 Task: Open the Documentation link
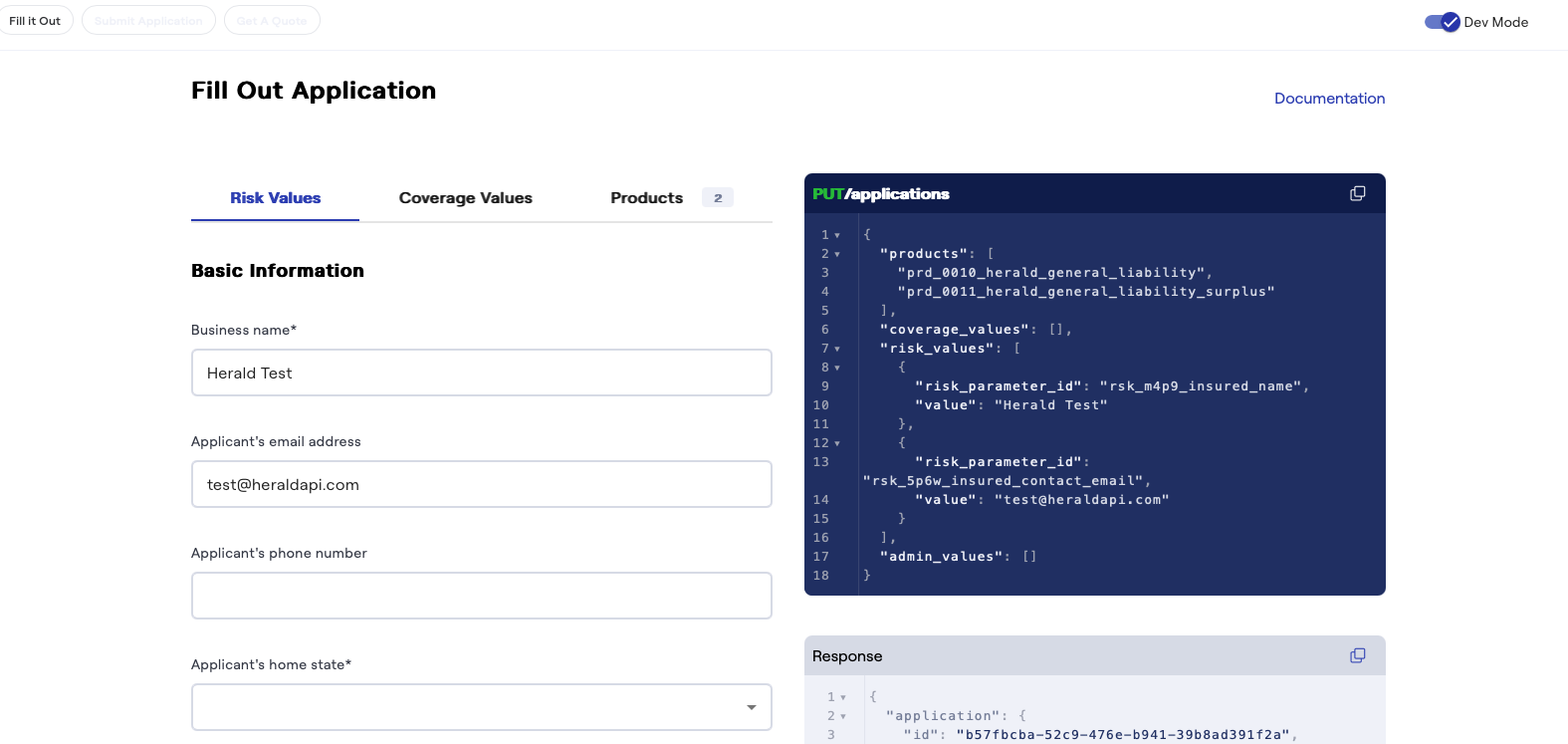[x=1329, y=98]
